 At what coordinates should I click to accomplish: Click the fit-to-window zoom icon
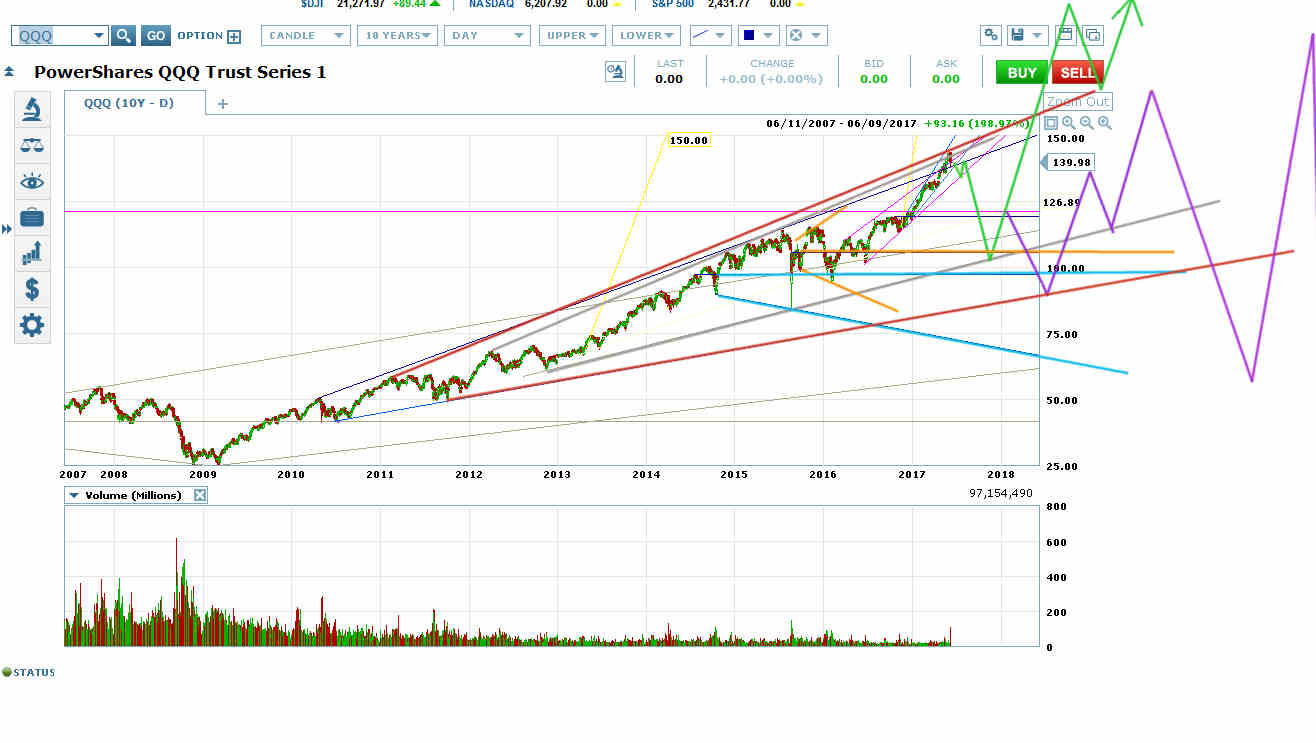pyautogui.click(x=1051, y=123)
